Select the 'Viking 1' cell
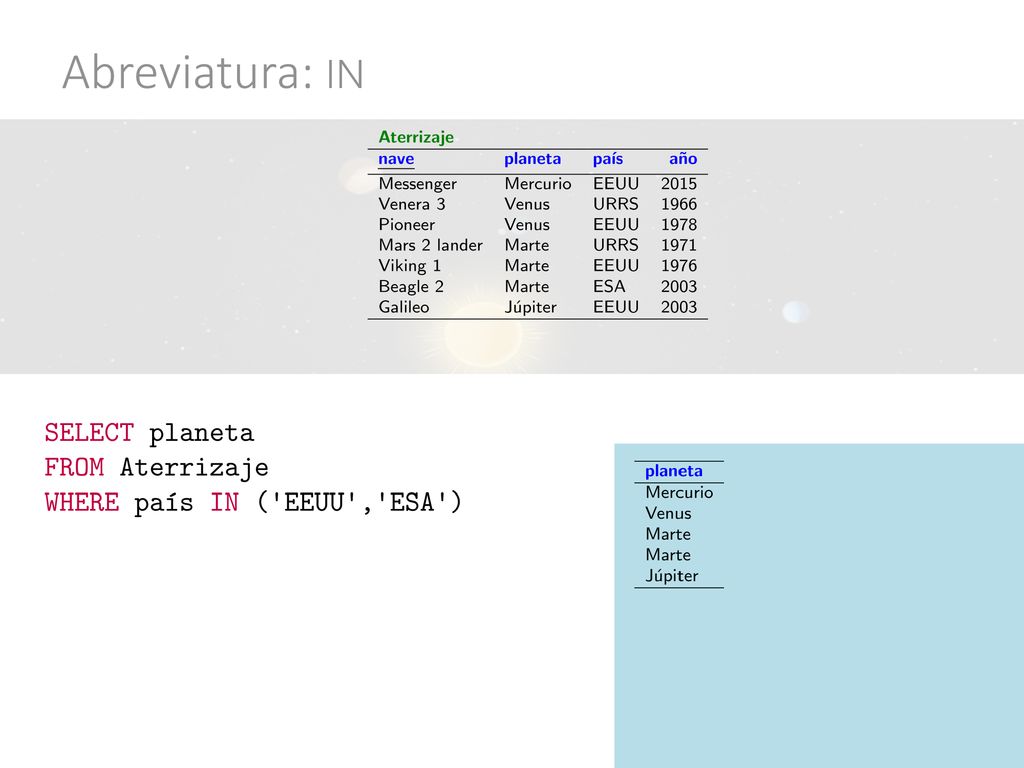 (x=409, y=266)
